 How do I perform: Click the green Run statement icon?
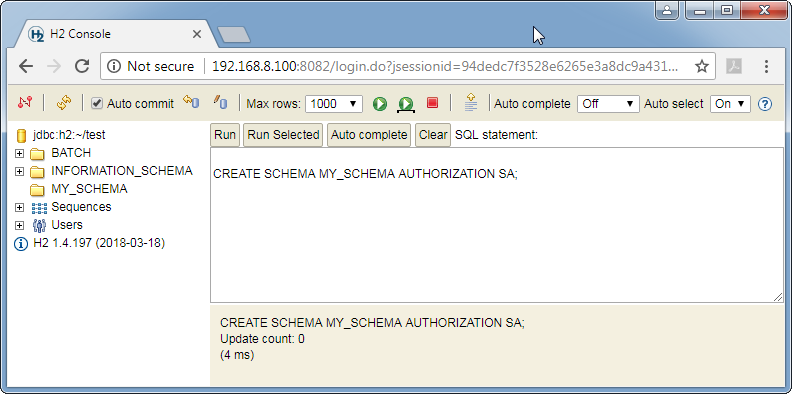coord(380,104)
